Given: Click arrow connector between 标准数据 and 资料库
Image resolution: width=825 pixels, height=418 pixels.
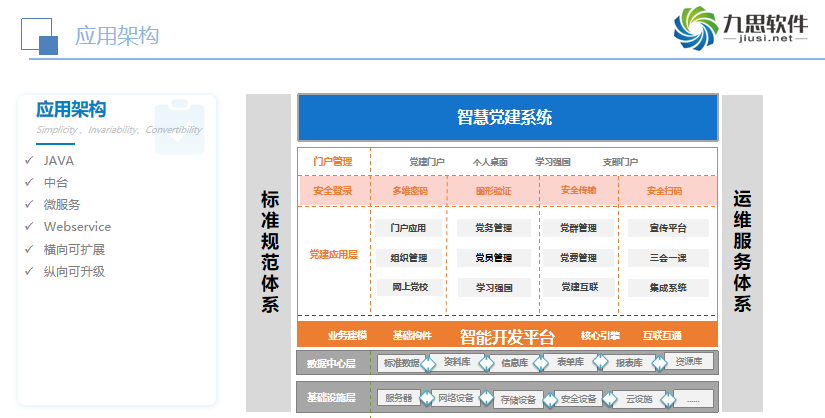Looking at the screenshot, I should [x=430, y=362].
